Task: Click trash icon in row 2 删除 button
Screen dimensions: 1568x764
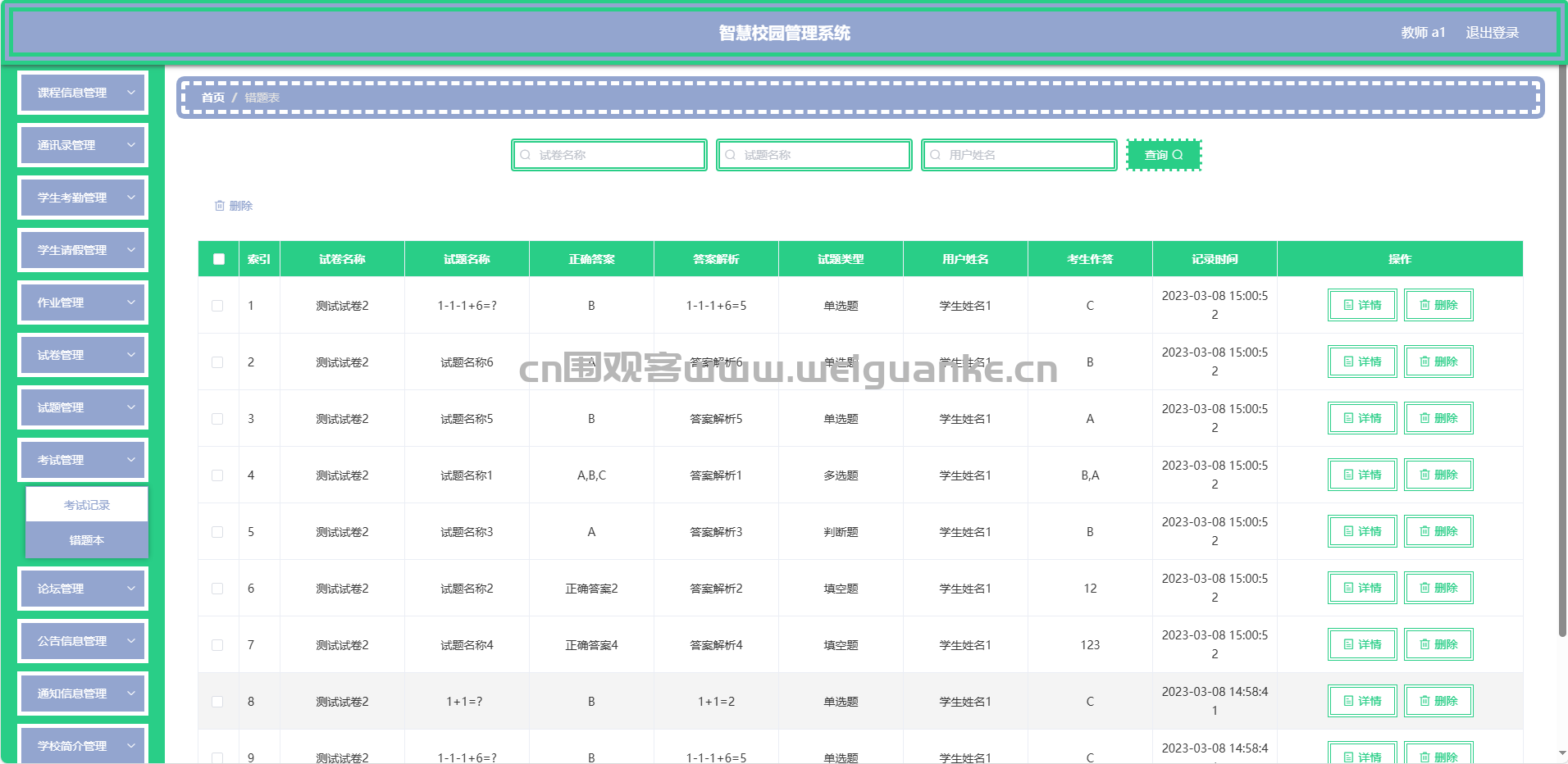Action: [1424, 362]
